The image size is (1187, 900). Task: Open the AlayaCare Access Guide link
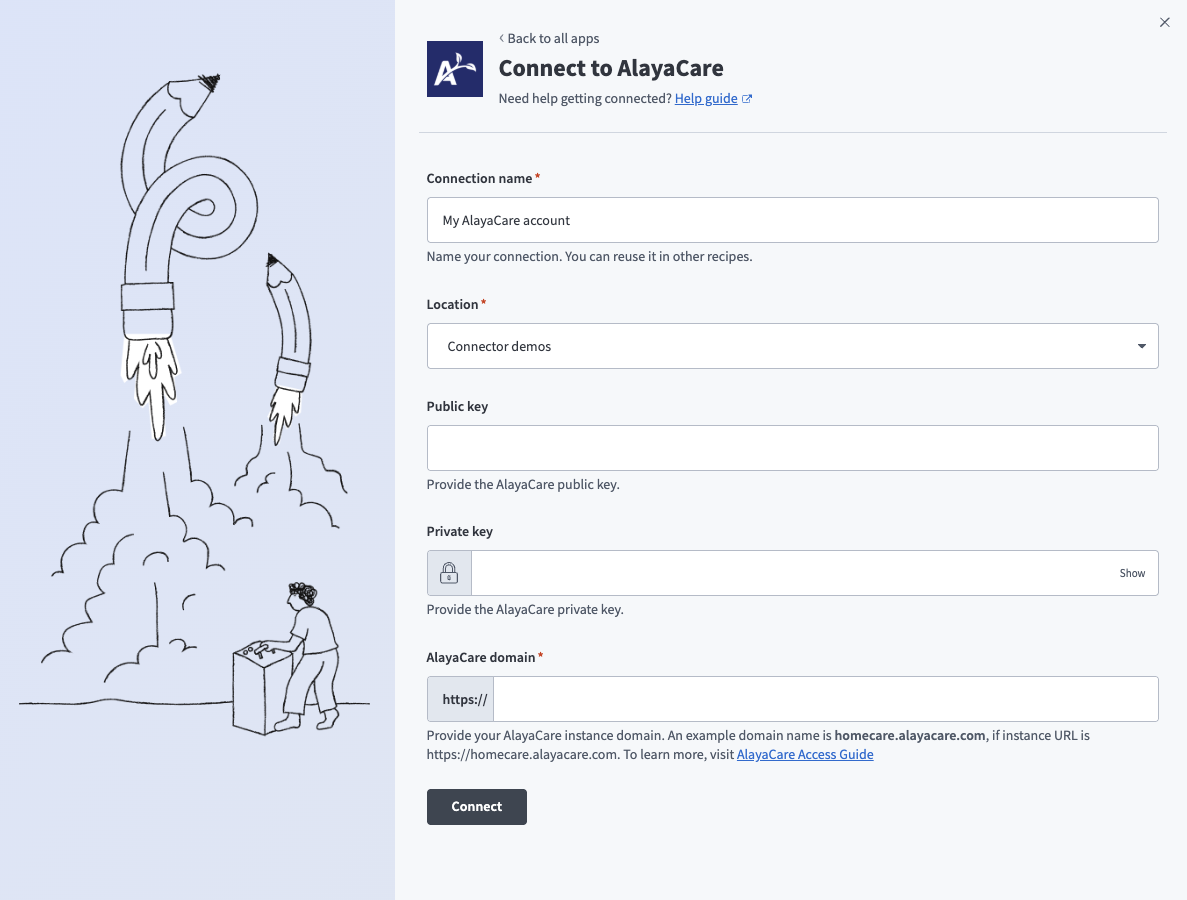(805, 755)
